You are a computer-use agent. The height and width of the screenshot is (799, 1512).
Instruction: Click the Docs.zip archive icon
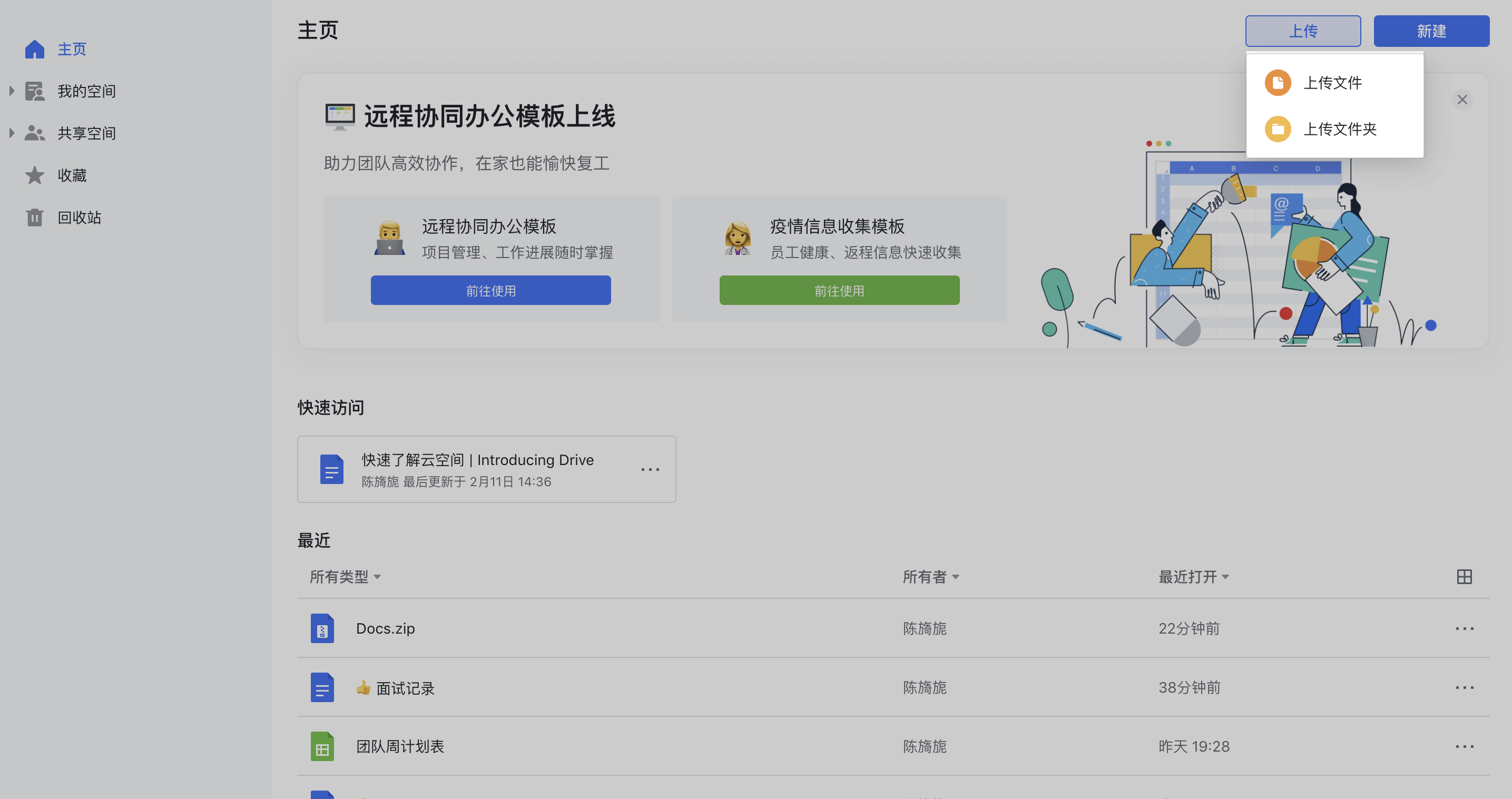(x=322, y=628)
